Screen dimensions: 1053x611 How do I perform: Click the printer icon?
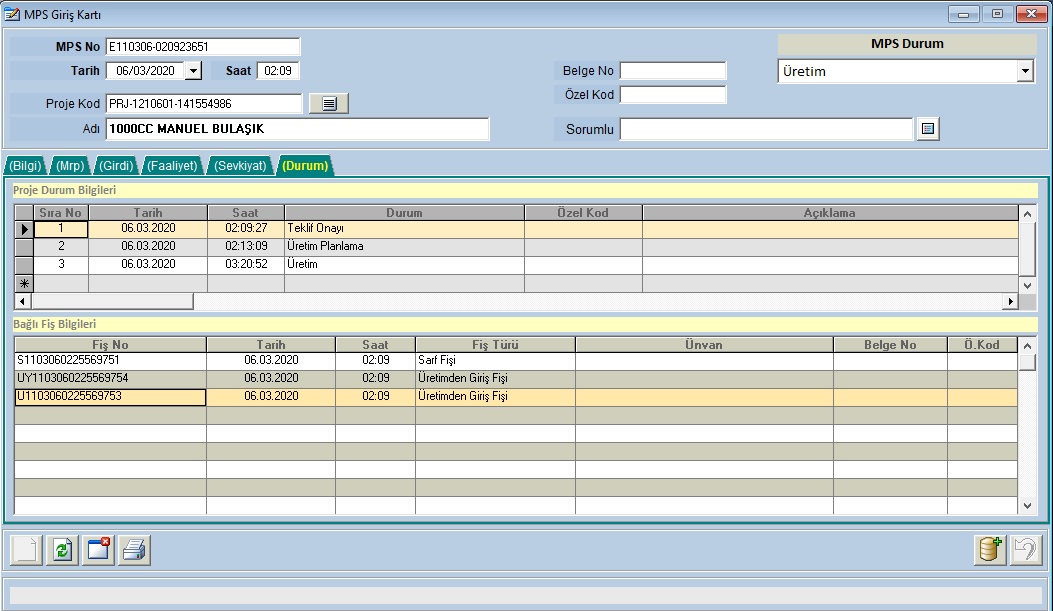click(x=134, y=550)
